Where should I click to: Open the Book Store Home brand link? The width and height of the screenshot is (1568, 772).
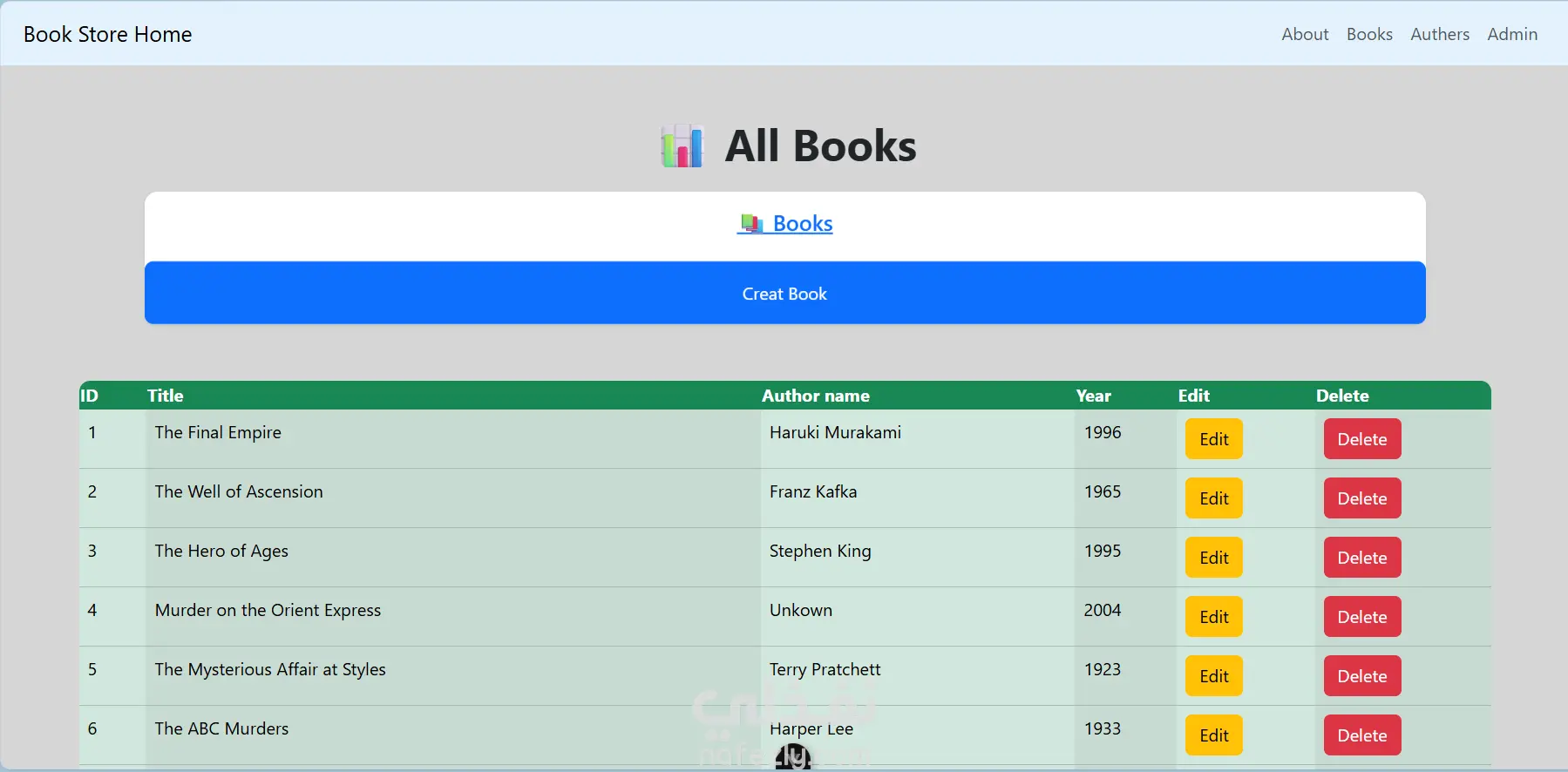(x=108, y=34)
